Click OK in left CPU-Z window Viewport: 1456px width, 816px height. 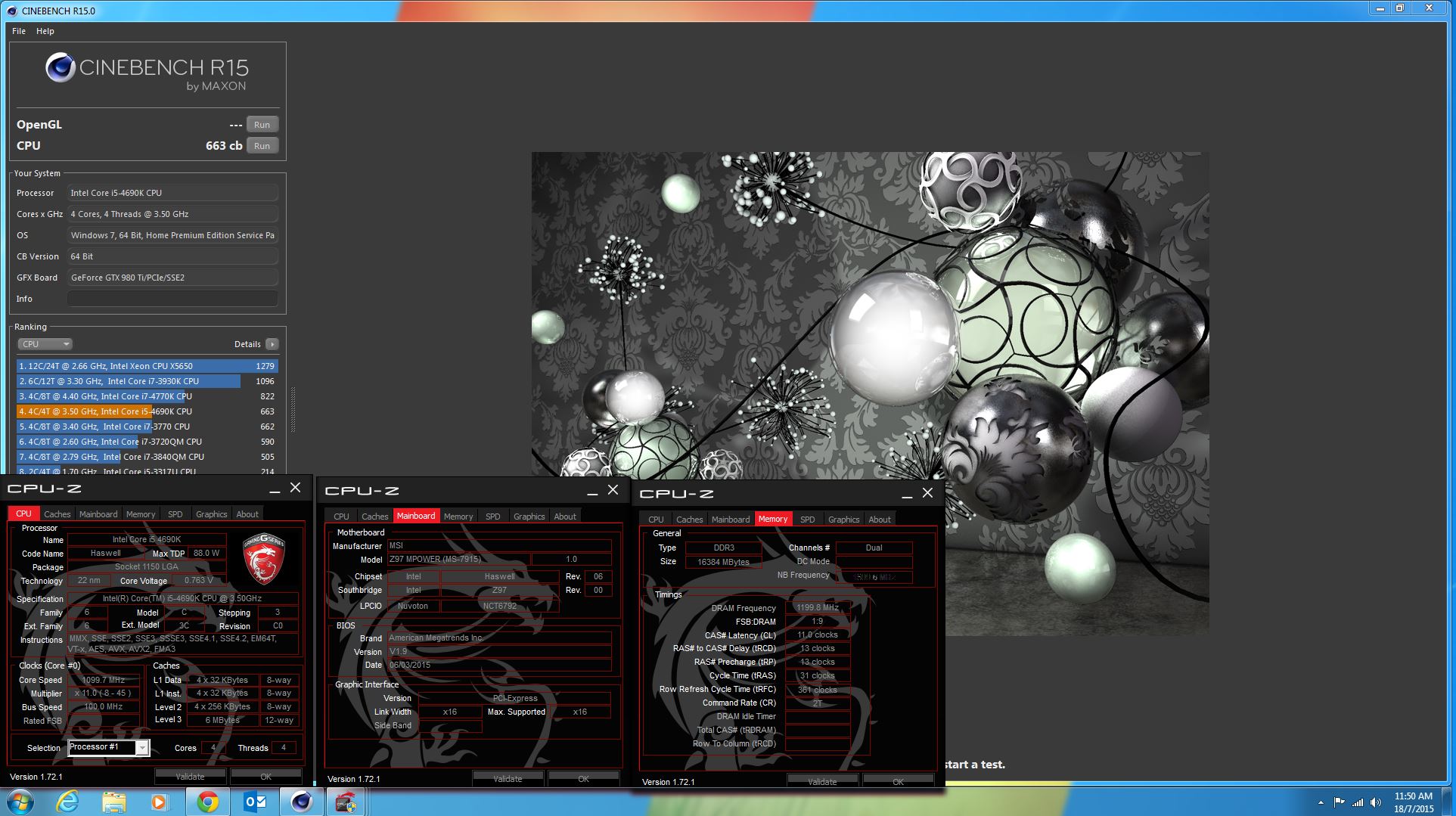point(265,777)
